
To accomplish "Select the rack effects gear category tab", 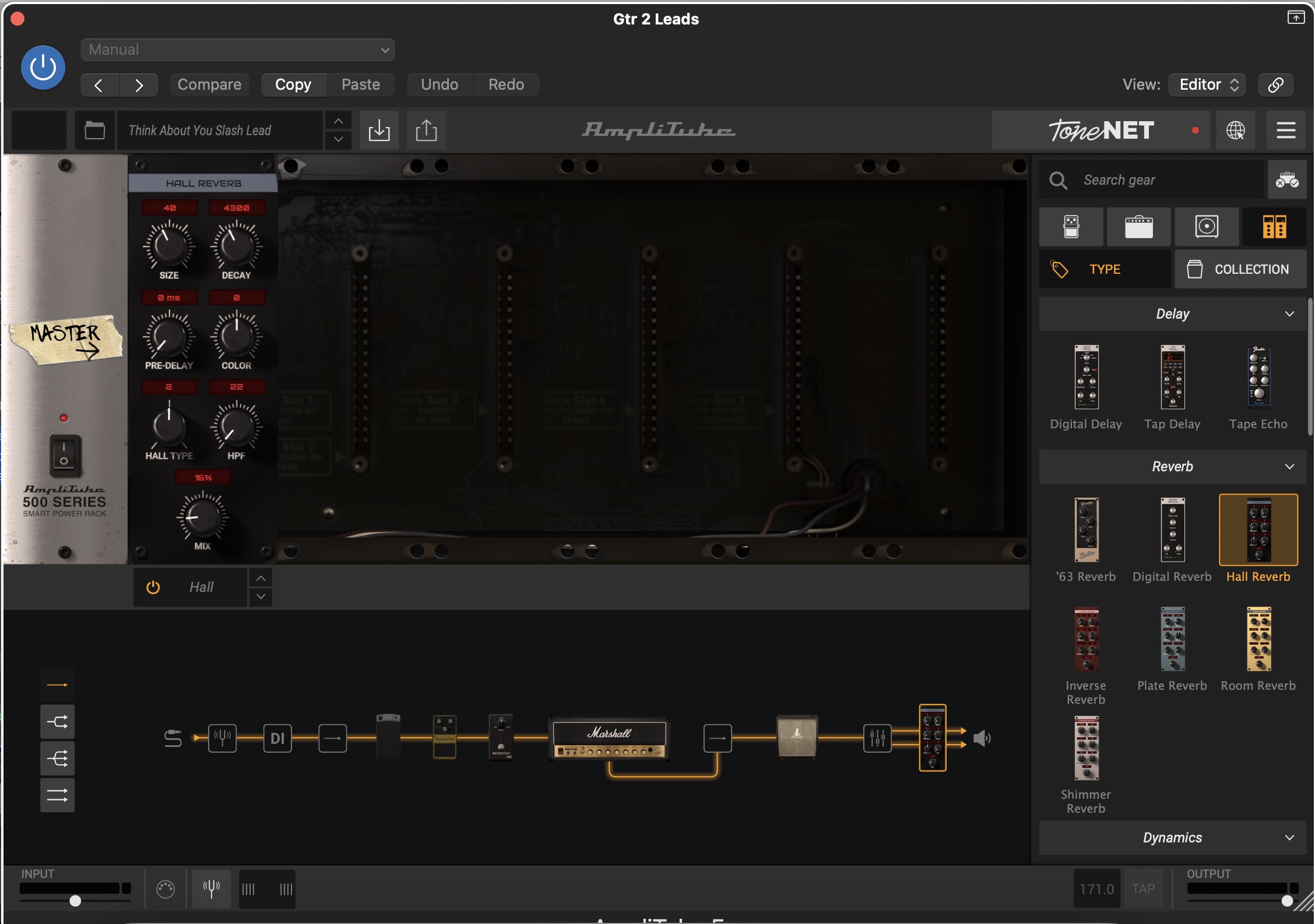I will 1274,227.
